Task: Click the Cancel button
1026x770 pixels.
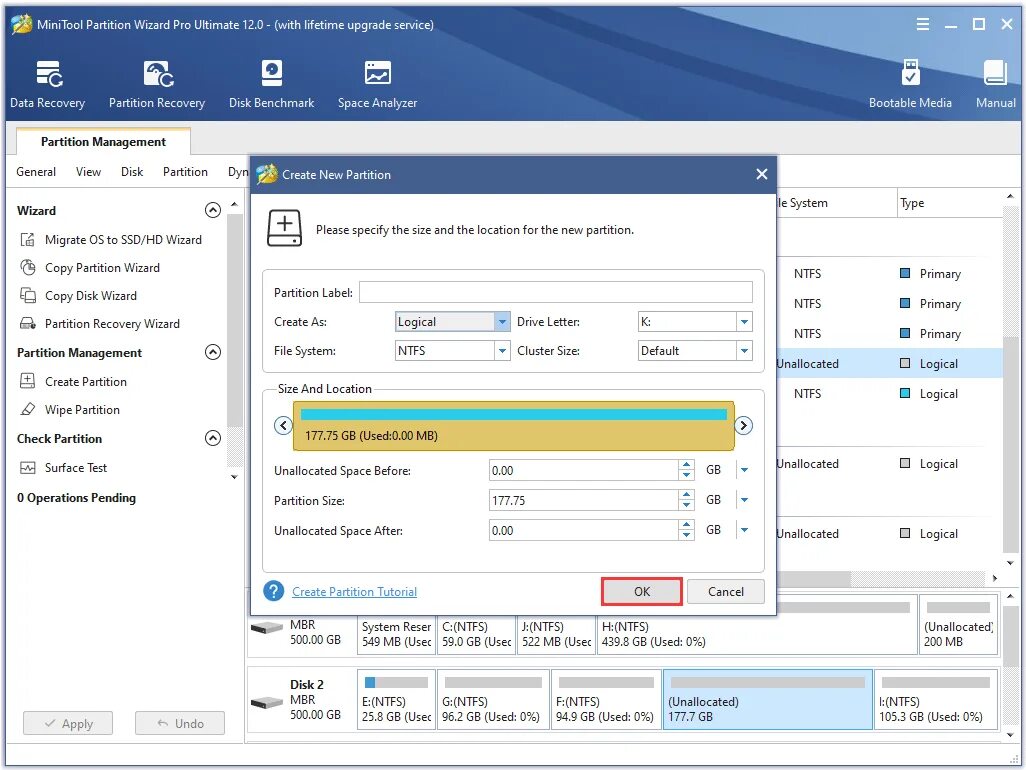Action: pos(726,591)
